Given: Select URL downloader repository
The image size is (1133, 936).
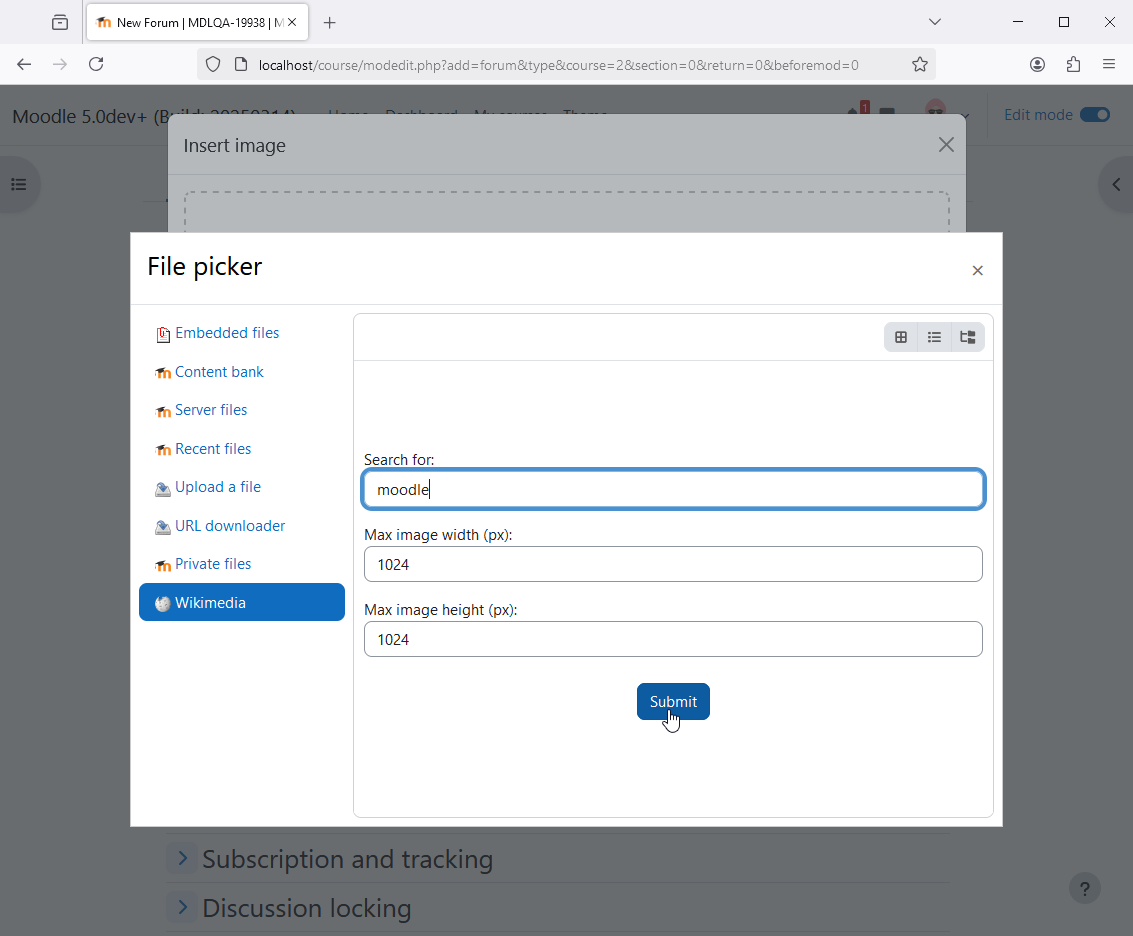Looking at the screenshot, I should pyautogui.click(x=230, y=525).
